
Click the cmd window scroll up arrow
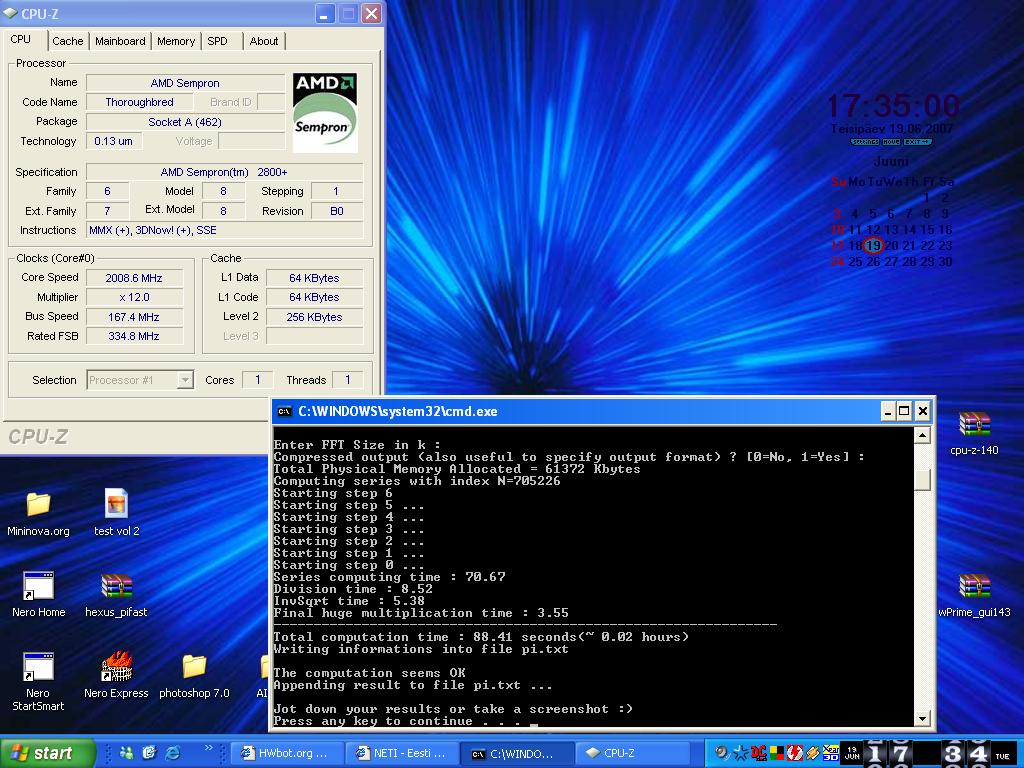922,436
